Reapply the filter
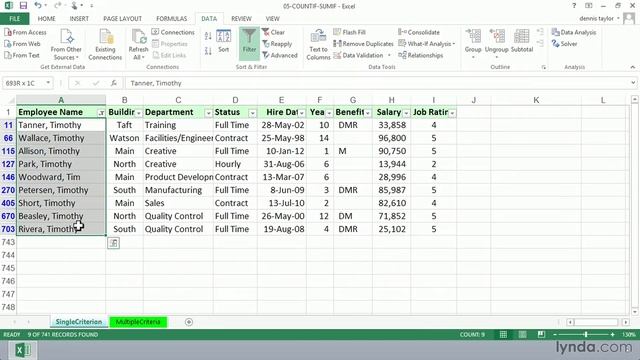Screen dimensions: 640x360 (x=277, y=44)
